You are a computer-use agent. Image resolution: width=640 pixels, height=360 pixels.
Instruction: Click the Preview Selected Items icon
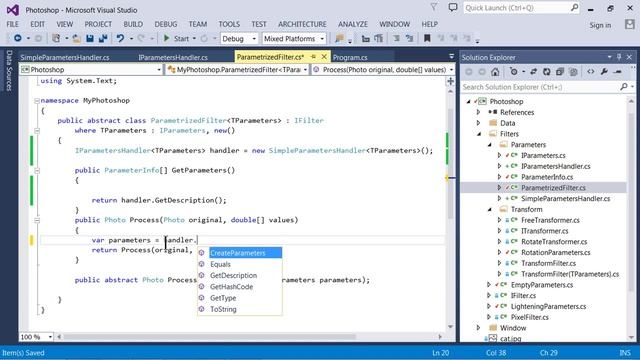(x=618, y=72)
